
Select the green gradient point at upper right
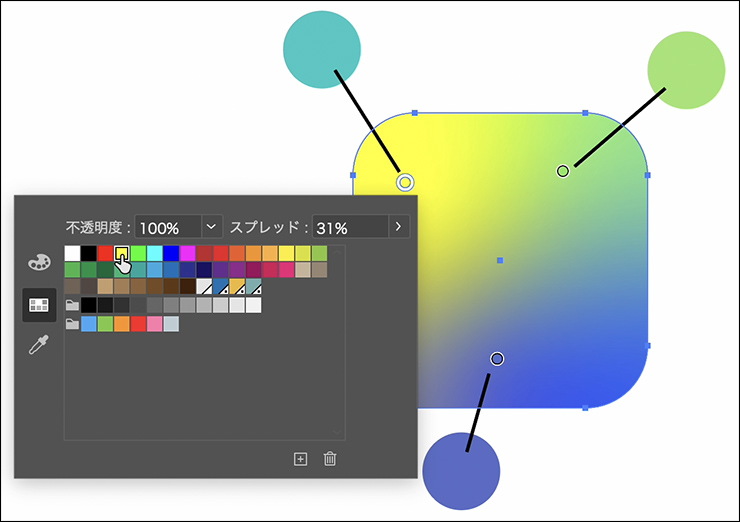[563, 171]
